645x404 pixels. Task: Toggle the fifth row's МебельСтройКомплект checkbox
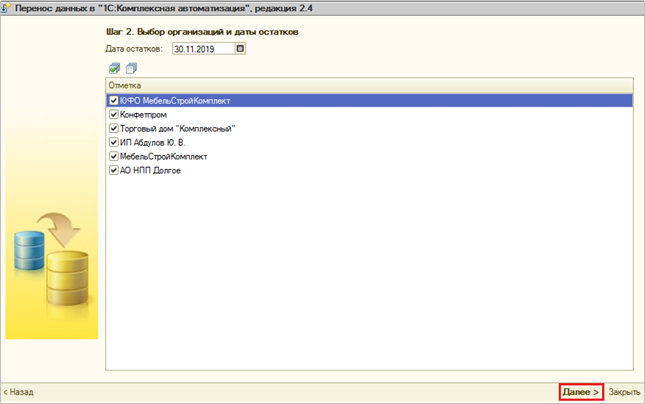113,157
